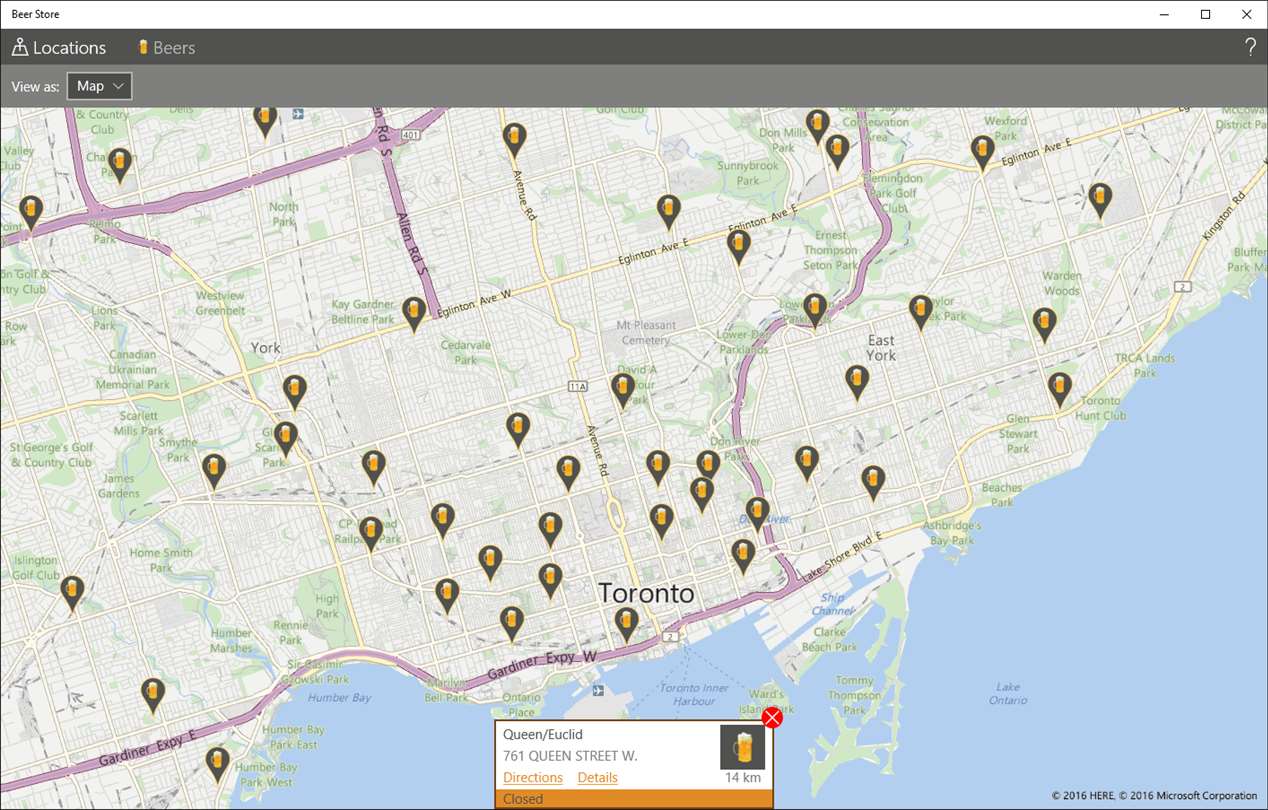
Task: Click the Queen/Euclid store name
Action: coord(543,735)
